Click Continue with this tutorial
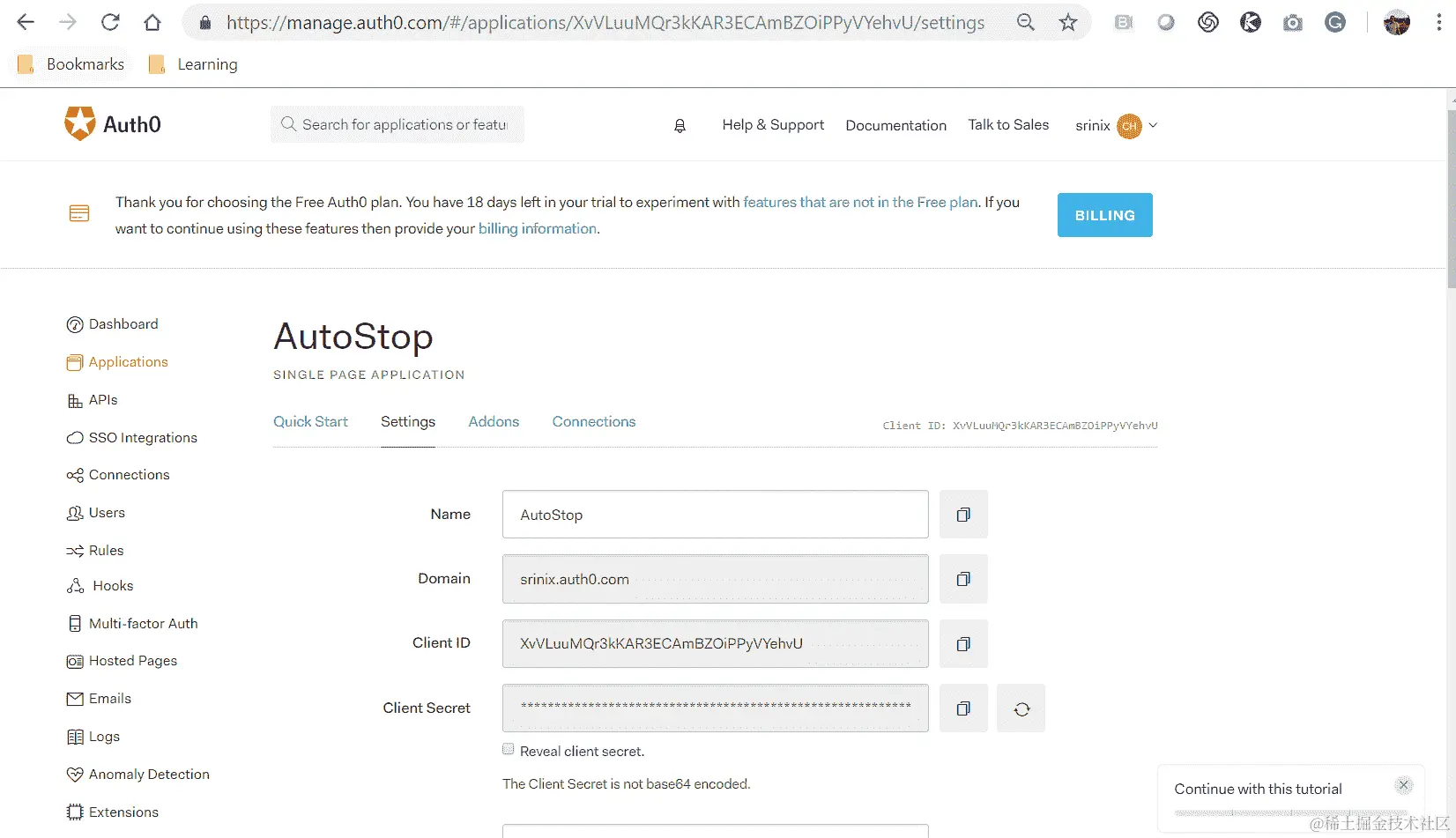Screen dimensions: 1456x838 pyautogui.click(x=1258, y=790)
